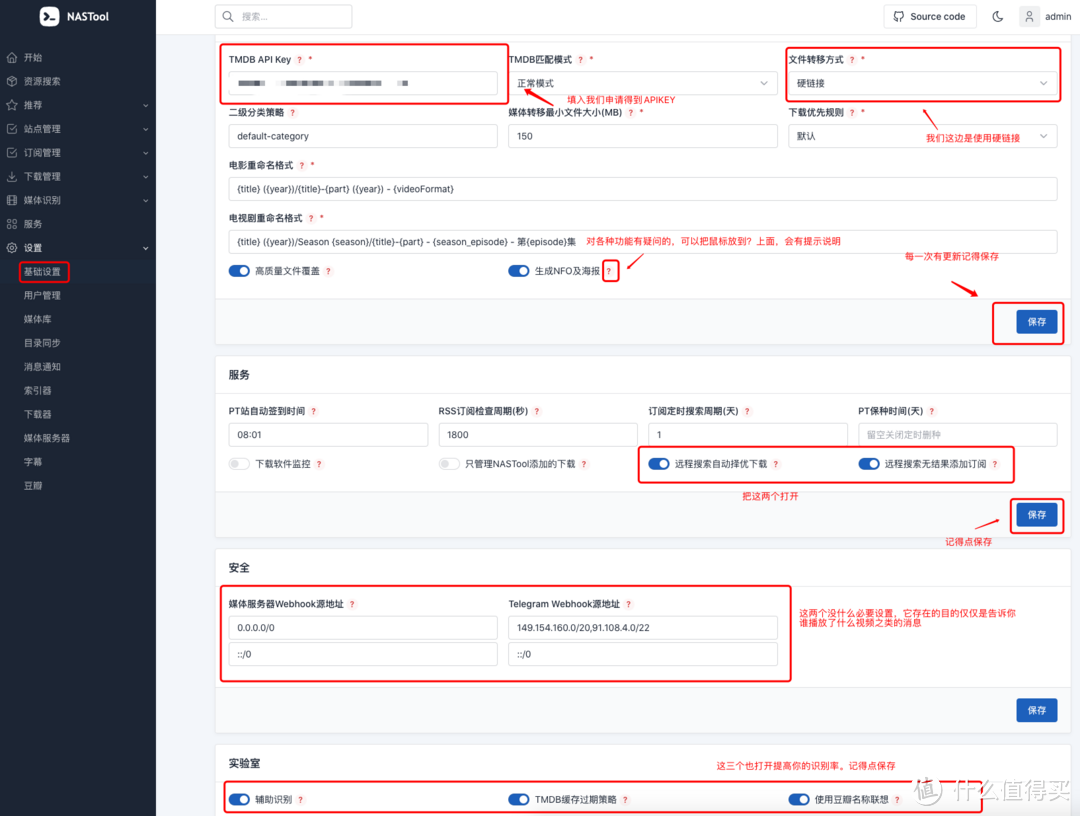Expand the 下载优先规则 dropdown

click(x=922, y=136)
